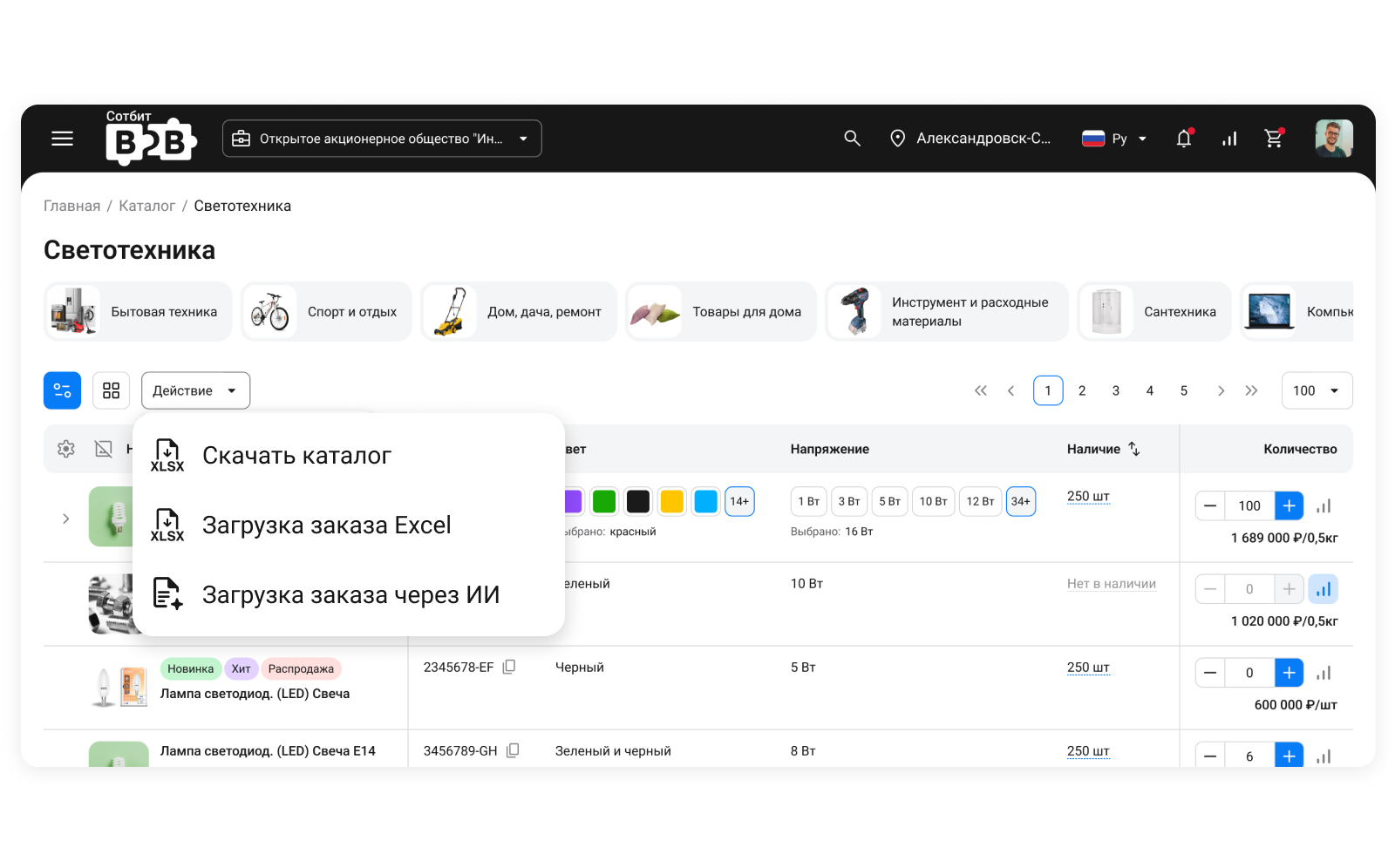
Task: Add 1 689 000 ₽ product to comparison
Action: 1324,506
